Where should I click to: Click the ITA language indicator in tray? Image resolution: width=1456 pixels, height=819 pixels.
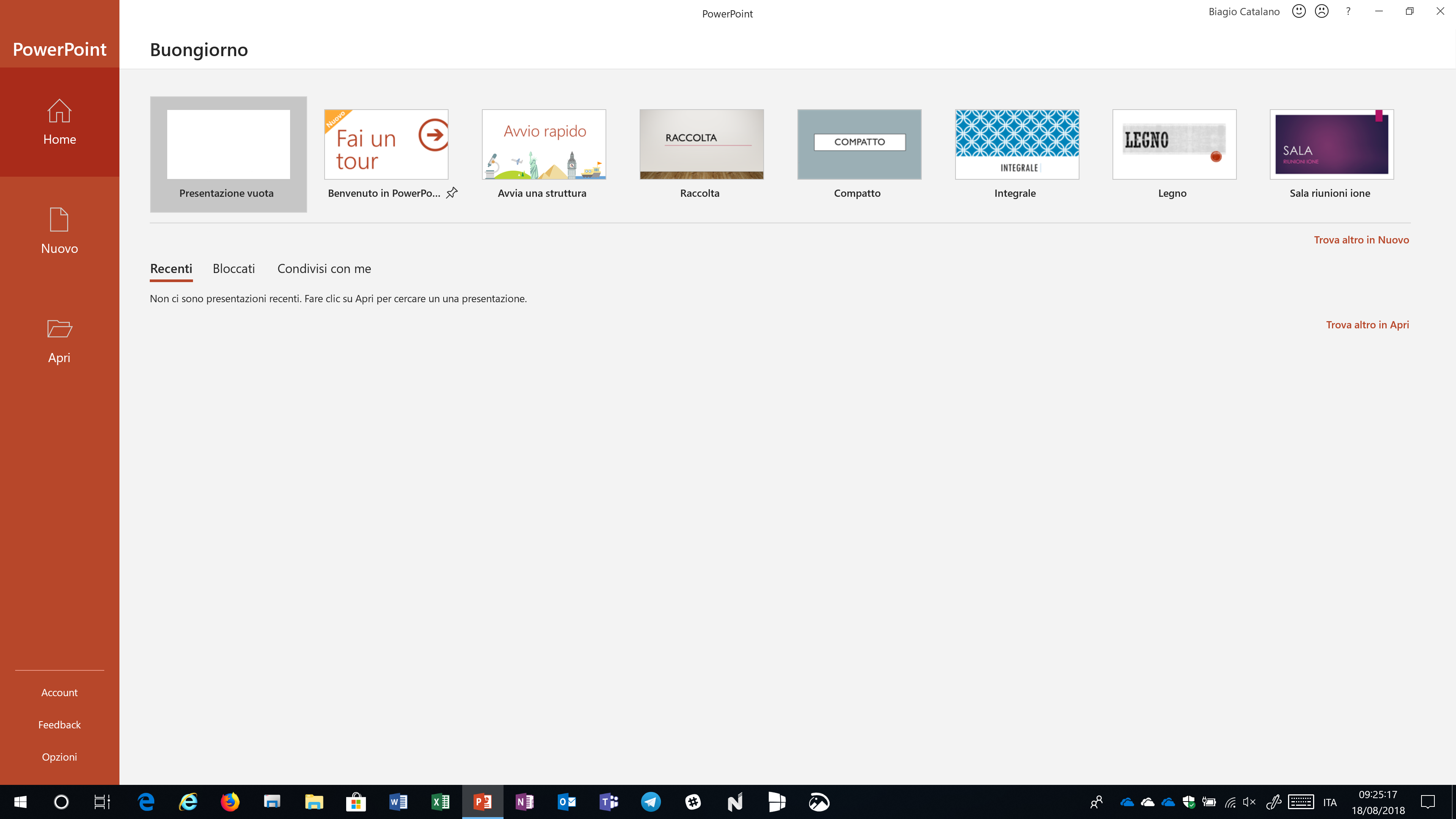1330,802
